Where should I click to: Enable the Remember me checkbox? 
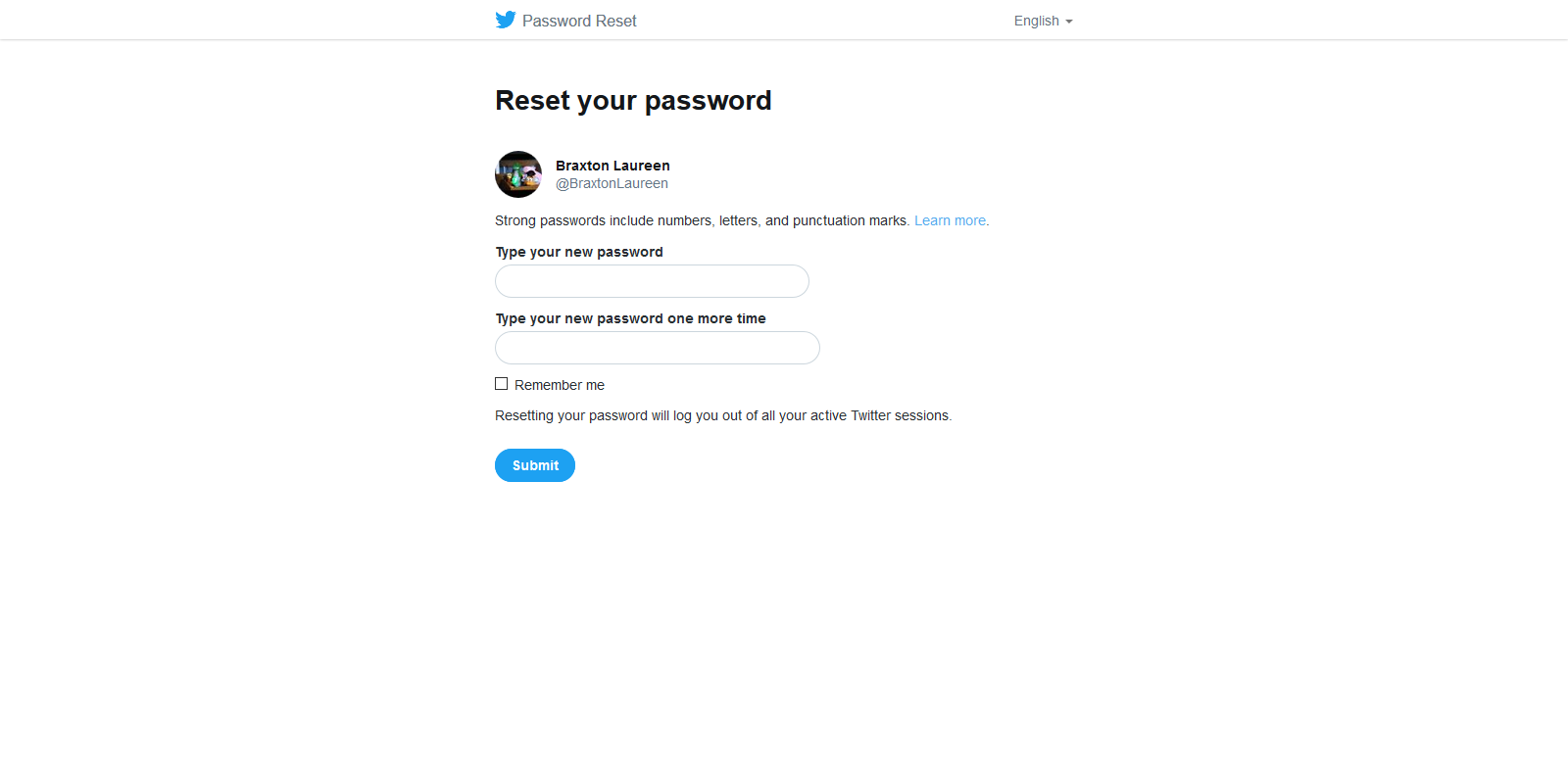(502, 384)
